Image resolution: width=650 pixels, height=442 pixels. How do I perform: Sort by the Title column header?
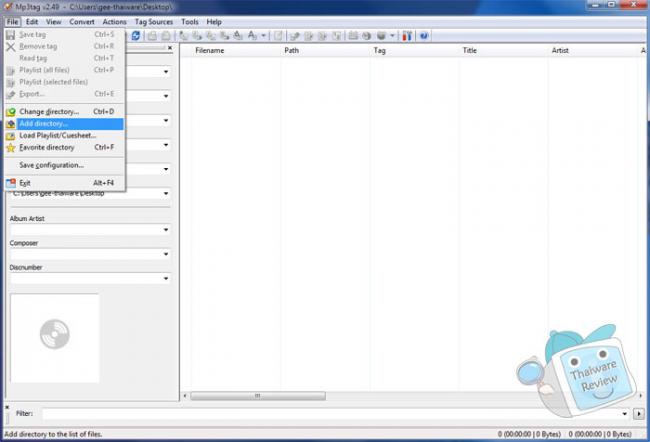click(x=503, y=51)
